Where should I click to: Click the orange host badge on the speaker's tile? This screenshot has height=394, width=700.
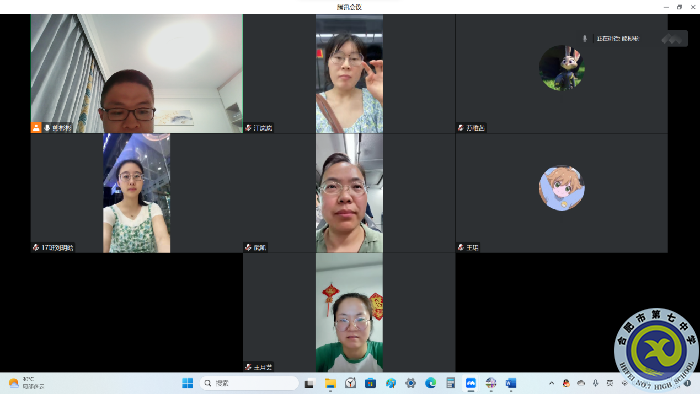coord(36,128)
